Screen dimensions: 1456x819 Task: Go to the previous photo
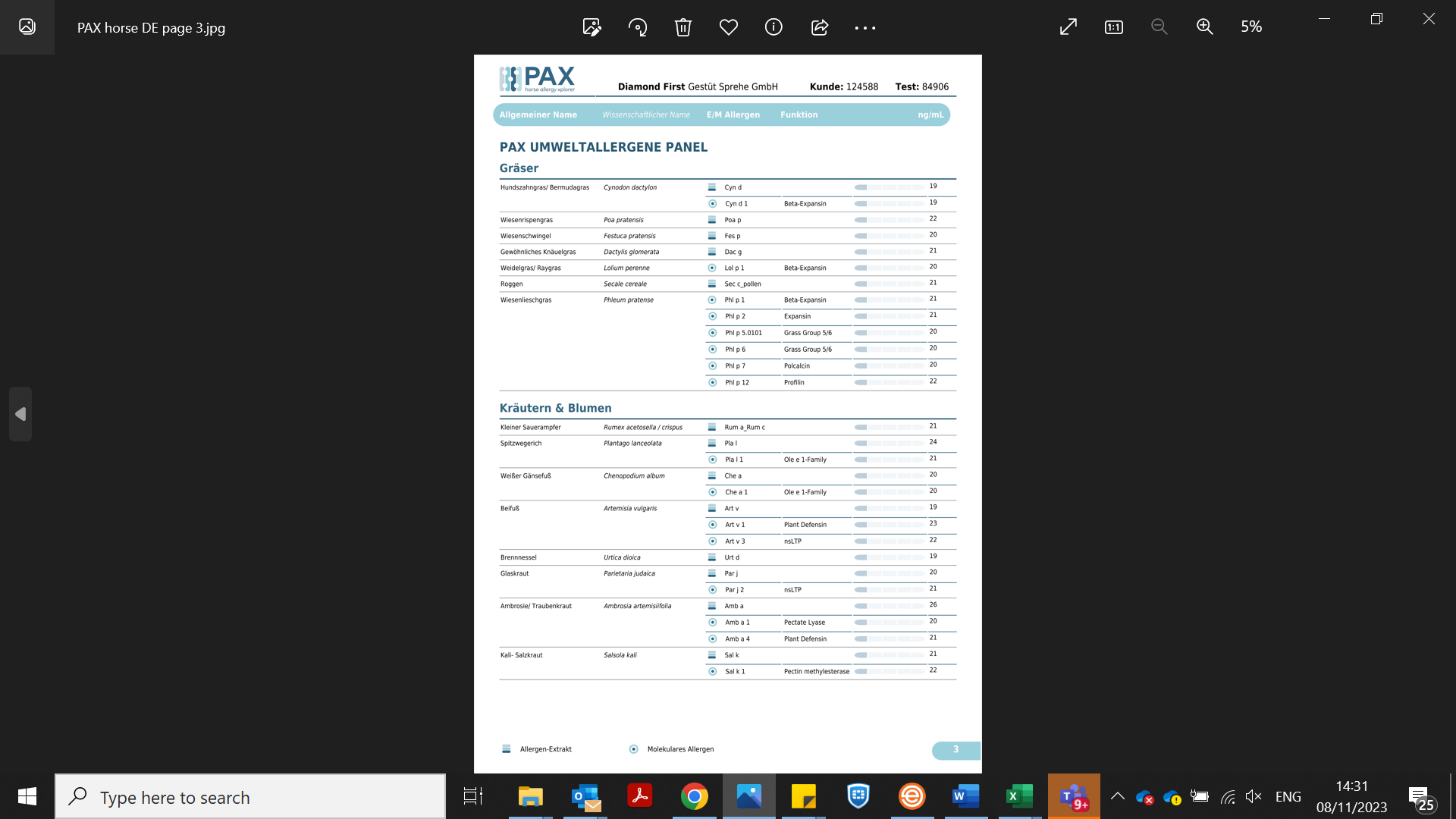point(20,414)
